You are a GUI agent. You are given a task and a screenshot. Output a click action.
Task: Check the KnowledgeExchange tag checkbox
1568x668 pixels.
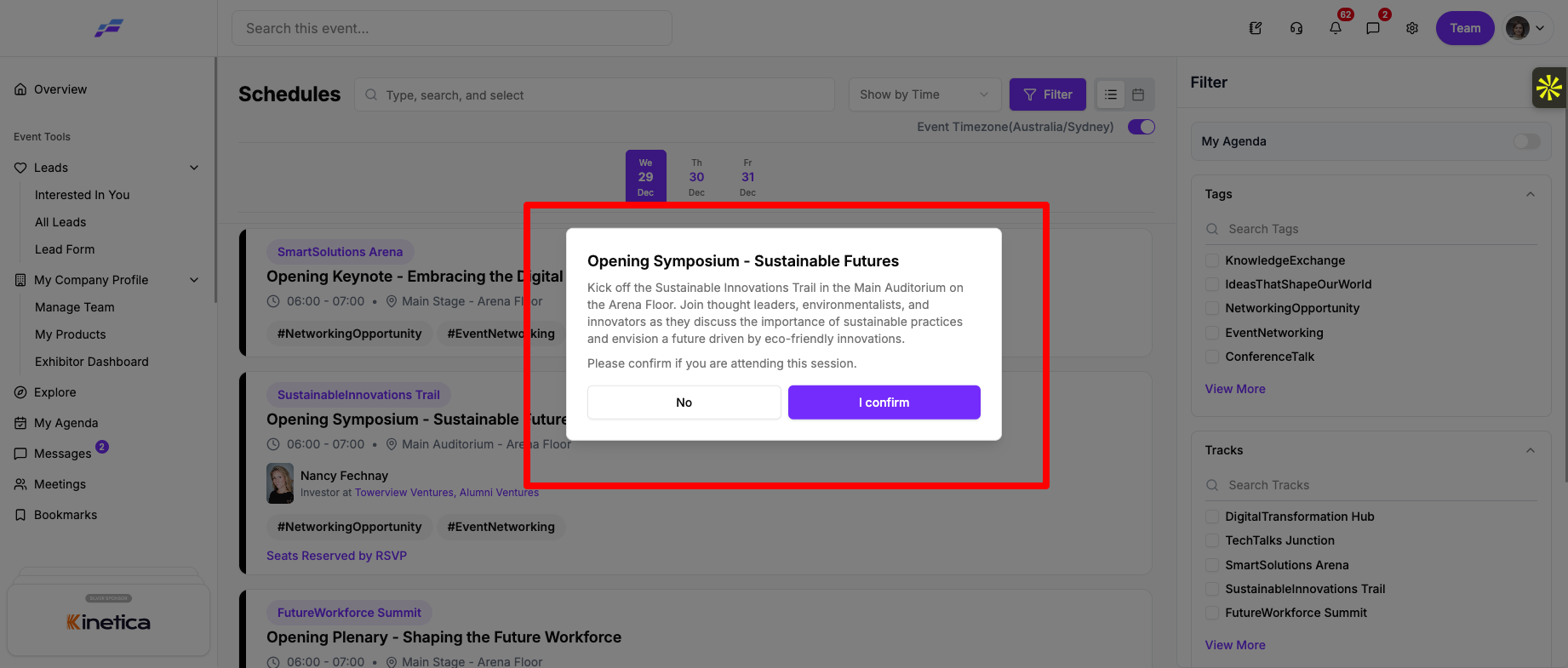click(1212, 260)
